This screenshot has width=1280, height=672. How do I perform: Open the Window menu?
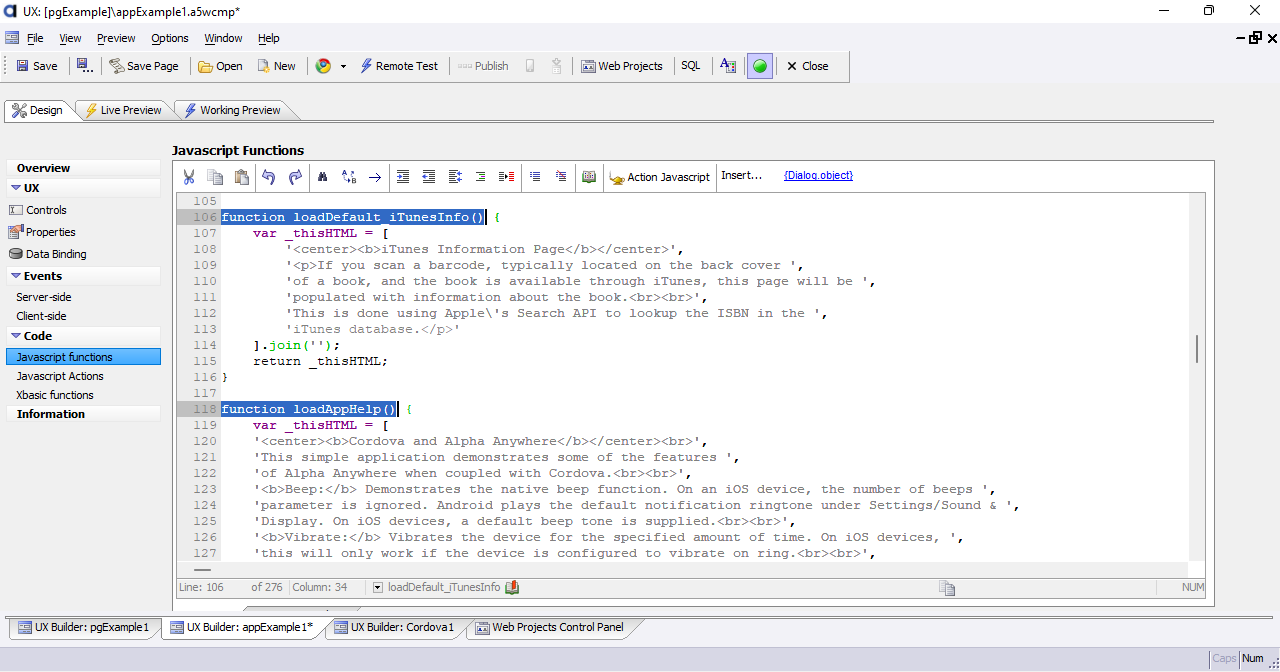click(223, 38)
